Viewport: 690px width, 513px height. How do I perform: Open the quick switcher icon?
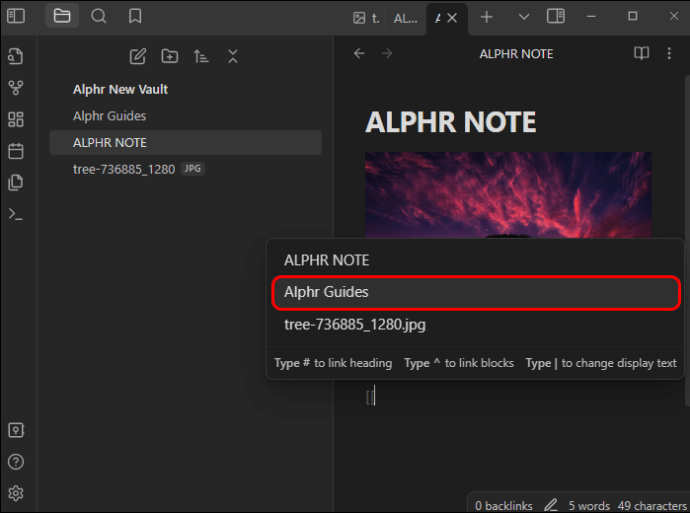tap(16, 56)
